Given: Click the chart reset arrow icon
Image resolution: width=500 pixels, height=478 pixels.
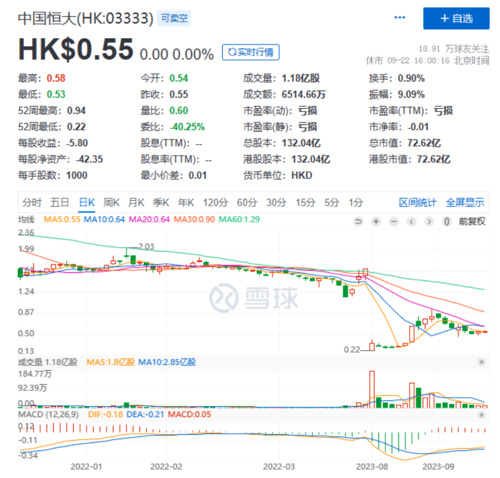Looking at the screenshot, I should pyautogui.click(x=358, y=221).
